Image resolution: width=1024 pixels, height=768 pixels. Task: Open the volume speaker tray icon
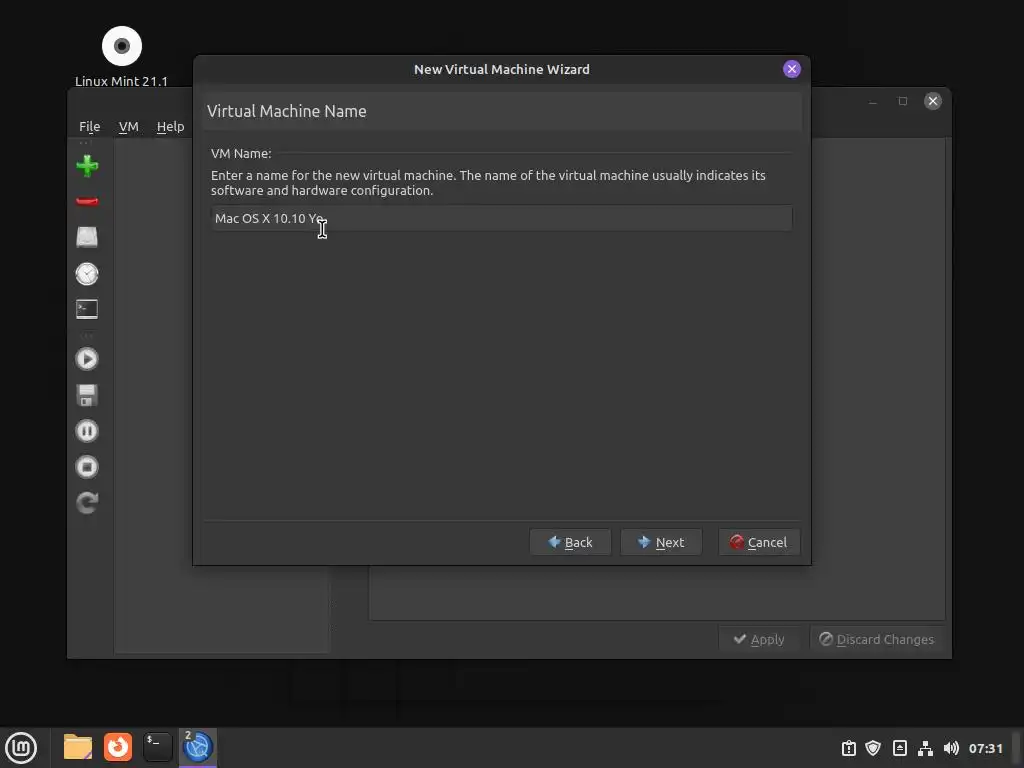(x=951, y=748)
